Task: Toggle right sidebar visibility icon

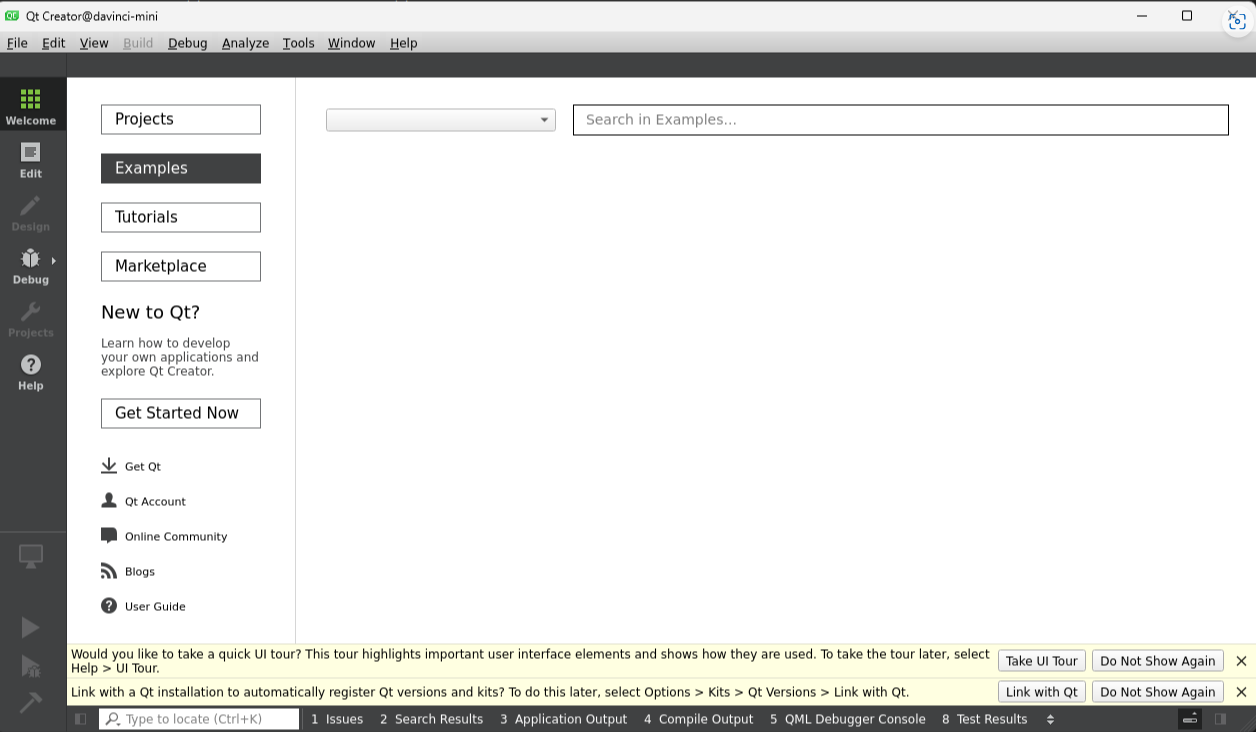Action: [x=1220, y=719]
